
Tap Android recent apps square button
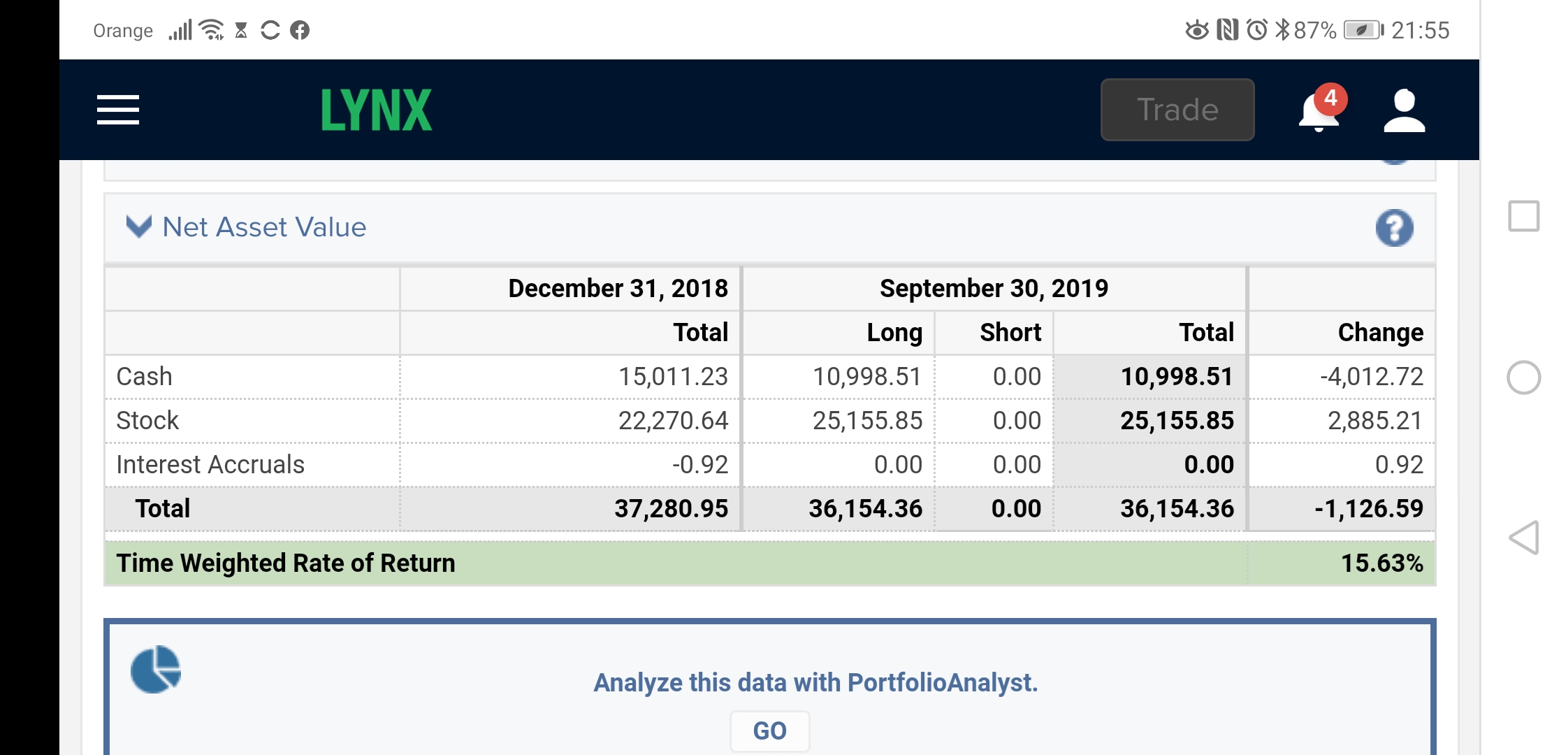(x=1523, y=216)
